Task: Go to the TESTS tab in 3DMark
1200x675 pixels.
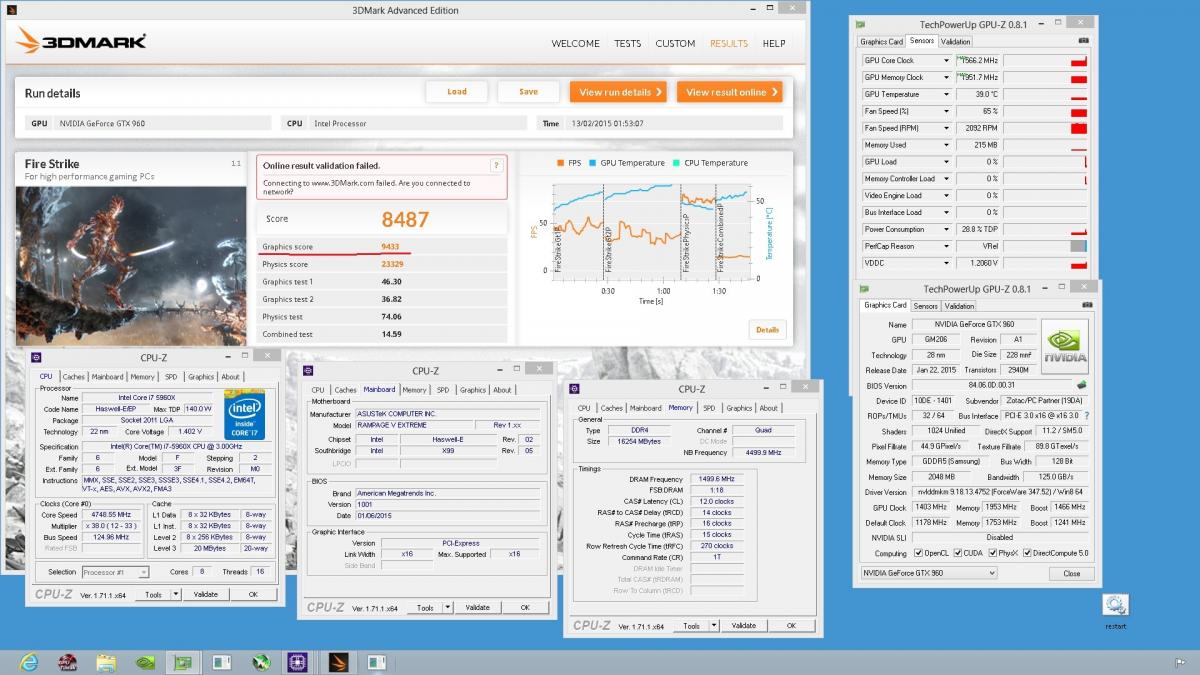Action: point(628,44)
